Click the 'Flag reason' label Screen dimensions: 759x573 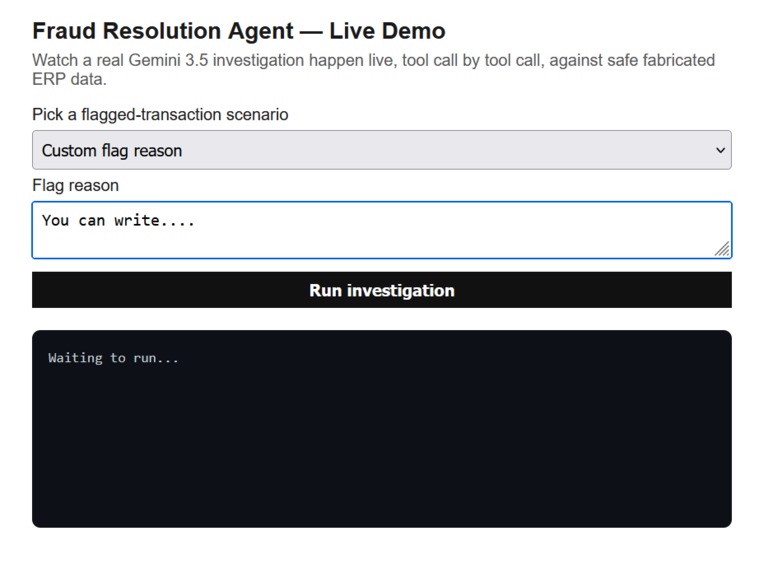76,185
